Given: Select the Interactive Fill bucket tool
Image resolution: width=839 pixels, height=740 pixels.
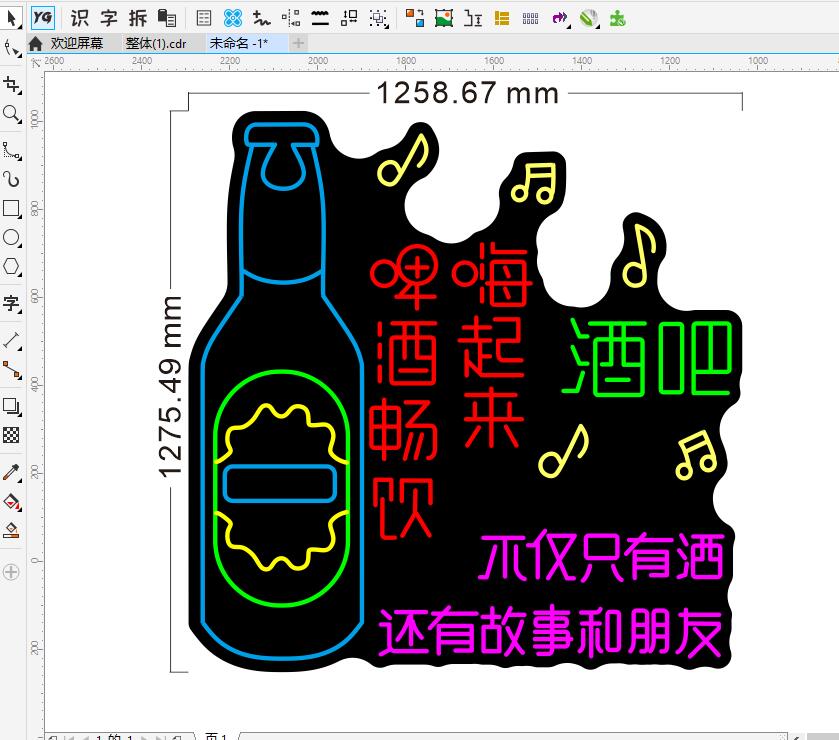Looking at the screenshot, I should point(12,502).
